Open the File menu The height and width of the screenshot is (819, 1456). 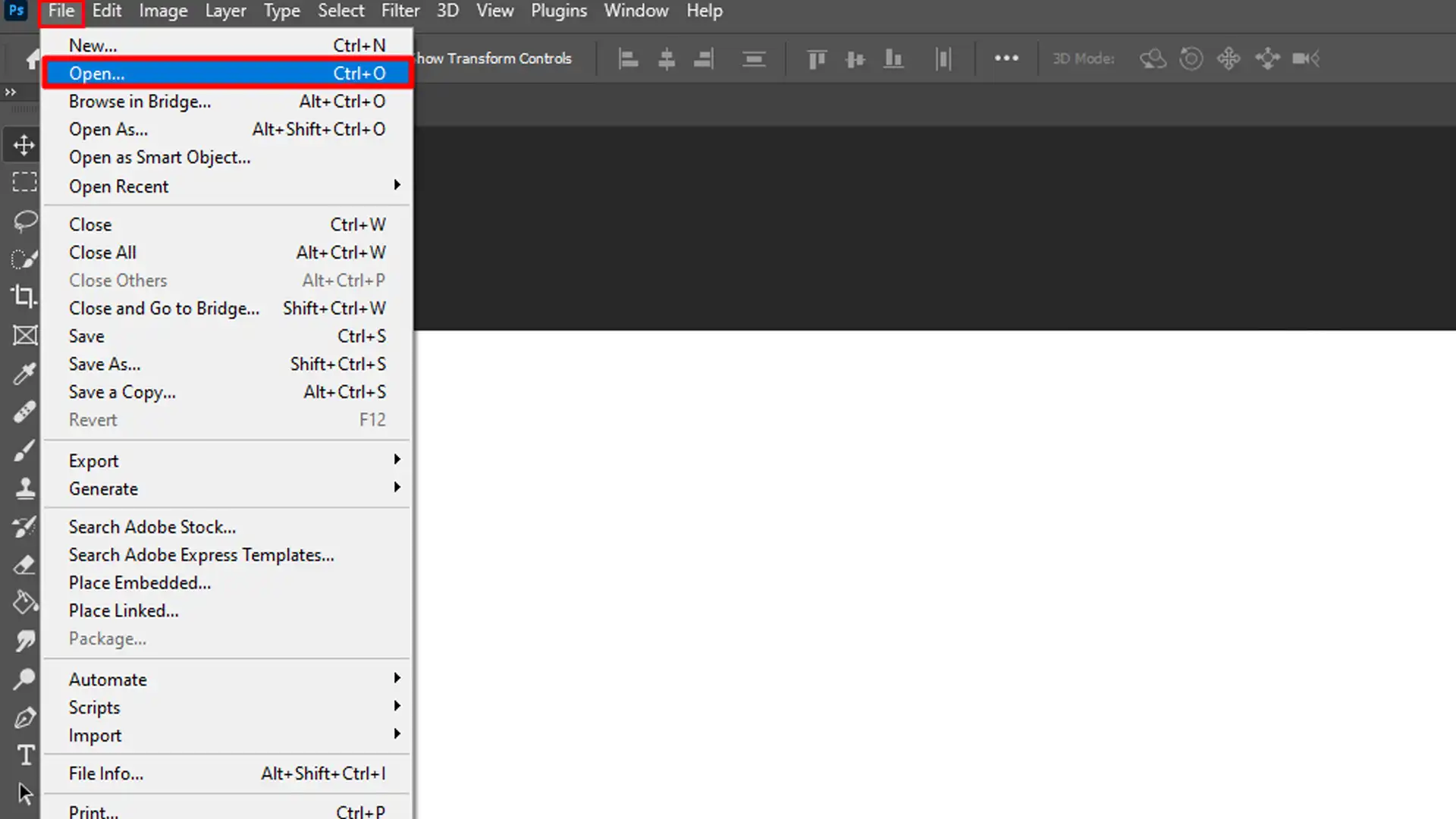61,11
